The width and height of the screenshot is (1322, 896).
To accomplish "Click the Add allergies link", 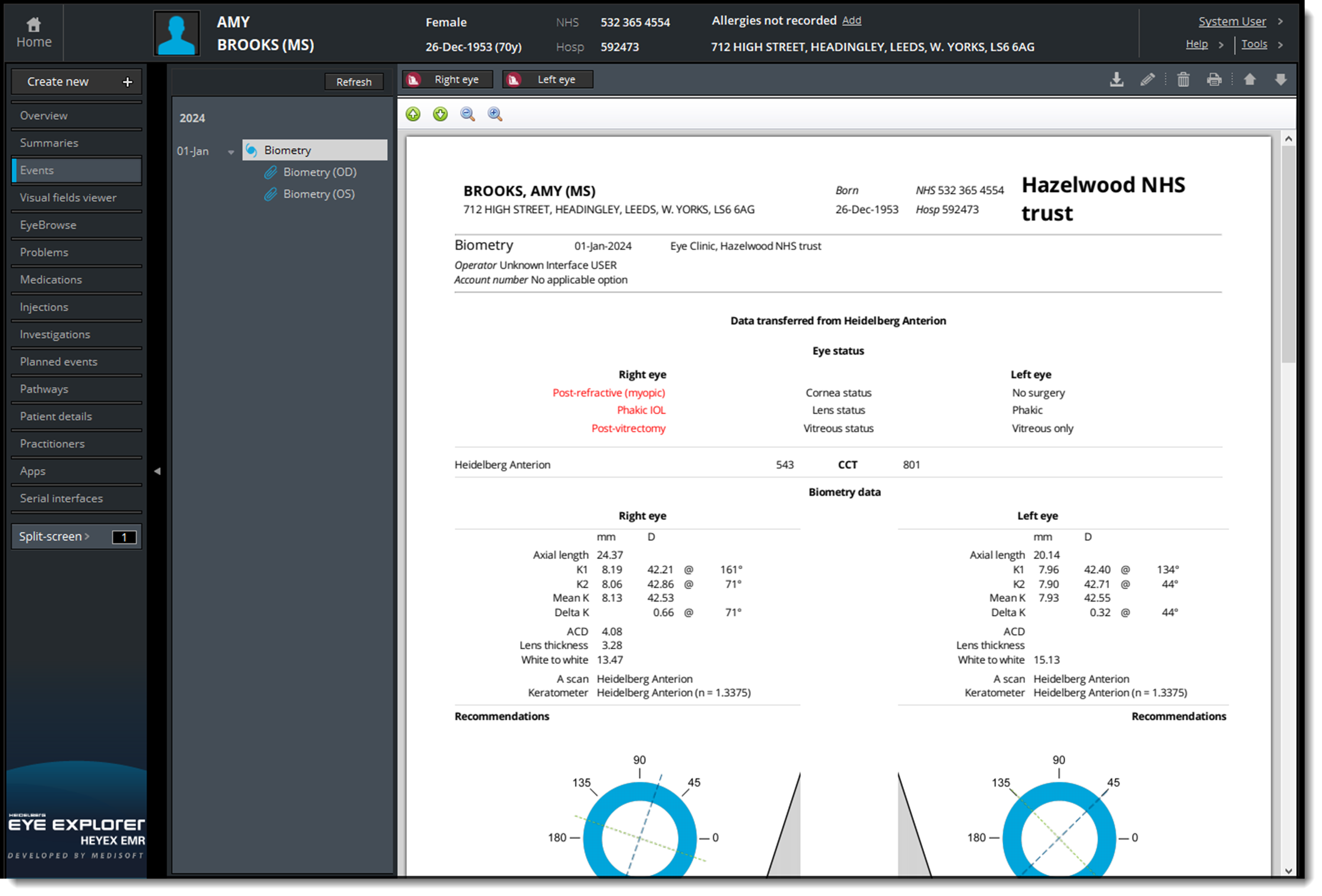I will click(851, 21).
